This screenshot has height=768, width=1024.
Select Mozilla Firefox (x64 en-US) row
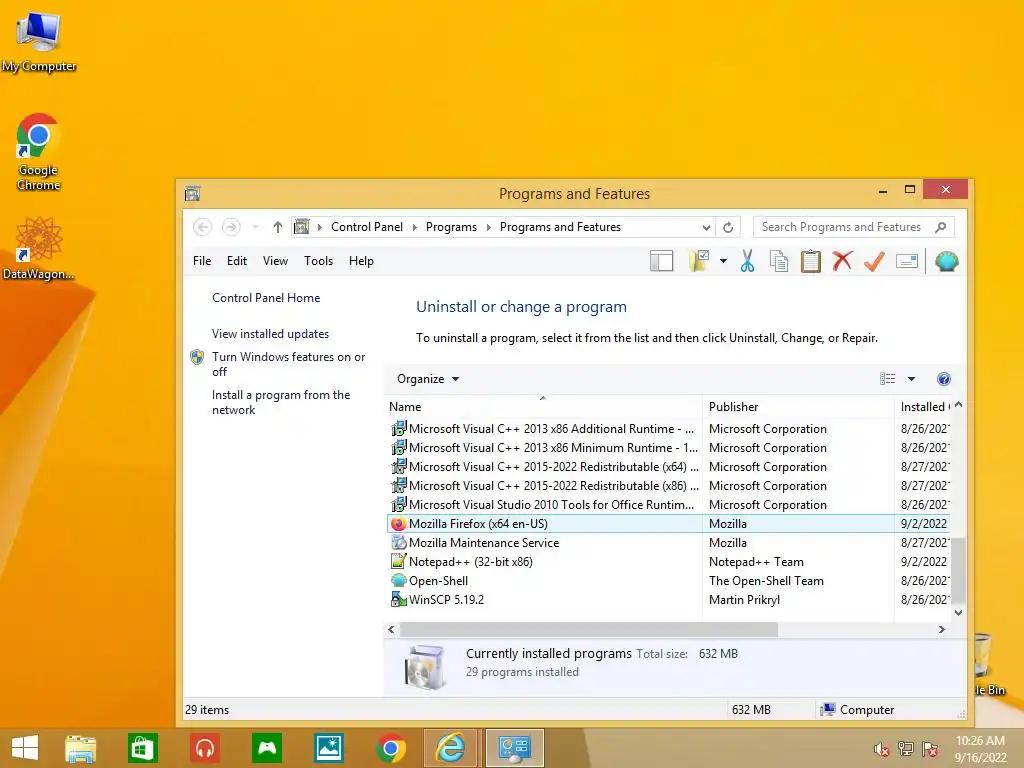(x=667, y=524)
